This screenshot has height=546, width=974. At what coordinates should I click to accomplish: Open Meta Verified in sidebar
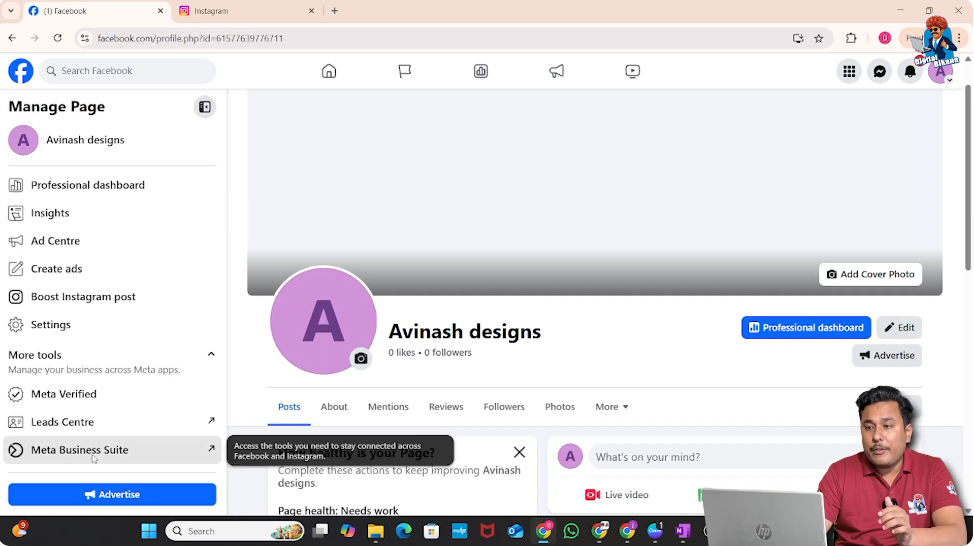(112, 394)
